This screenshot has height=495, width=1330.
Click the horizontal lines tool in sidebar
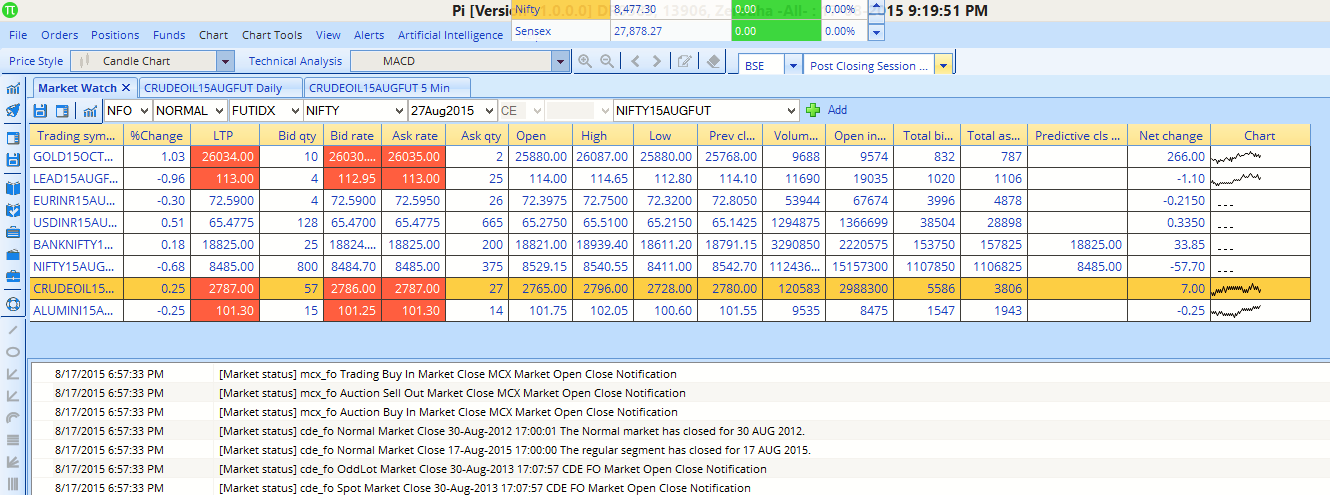point(13,440)
